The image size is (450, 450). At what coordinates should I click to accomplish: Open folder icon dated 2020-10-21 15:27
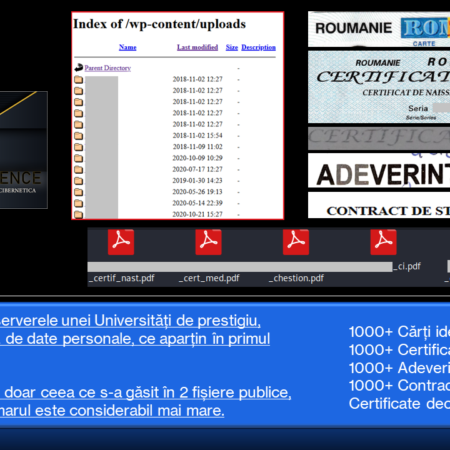[79, 214]
